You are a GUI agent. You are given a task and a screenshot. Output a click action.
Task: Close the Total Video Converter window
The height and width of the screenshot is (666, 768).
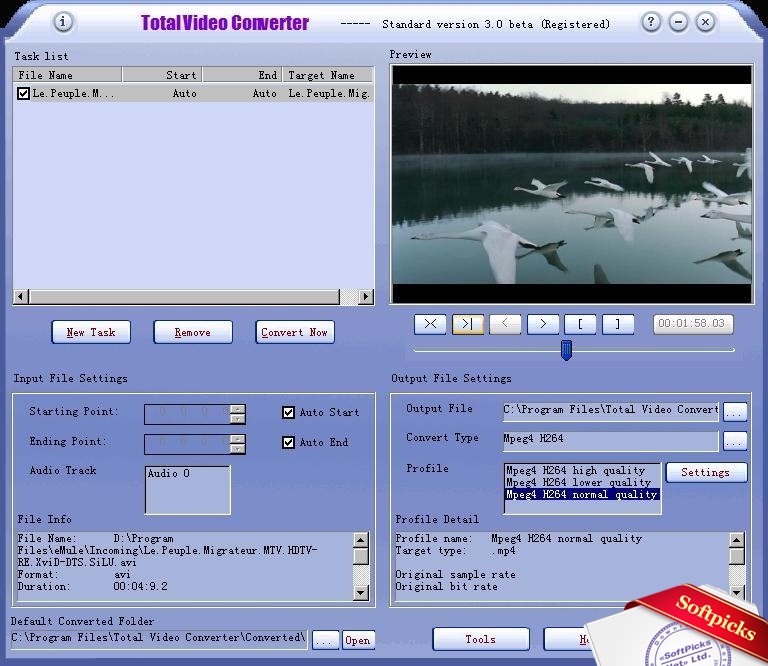coord(705,22)
